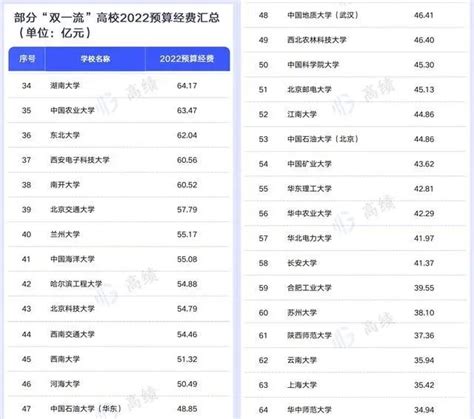Screen dimensions: 474x419
Task: Click budget value 57.79
Action: pos(187,210)
